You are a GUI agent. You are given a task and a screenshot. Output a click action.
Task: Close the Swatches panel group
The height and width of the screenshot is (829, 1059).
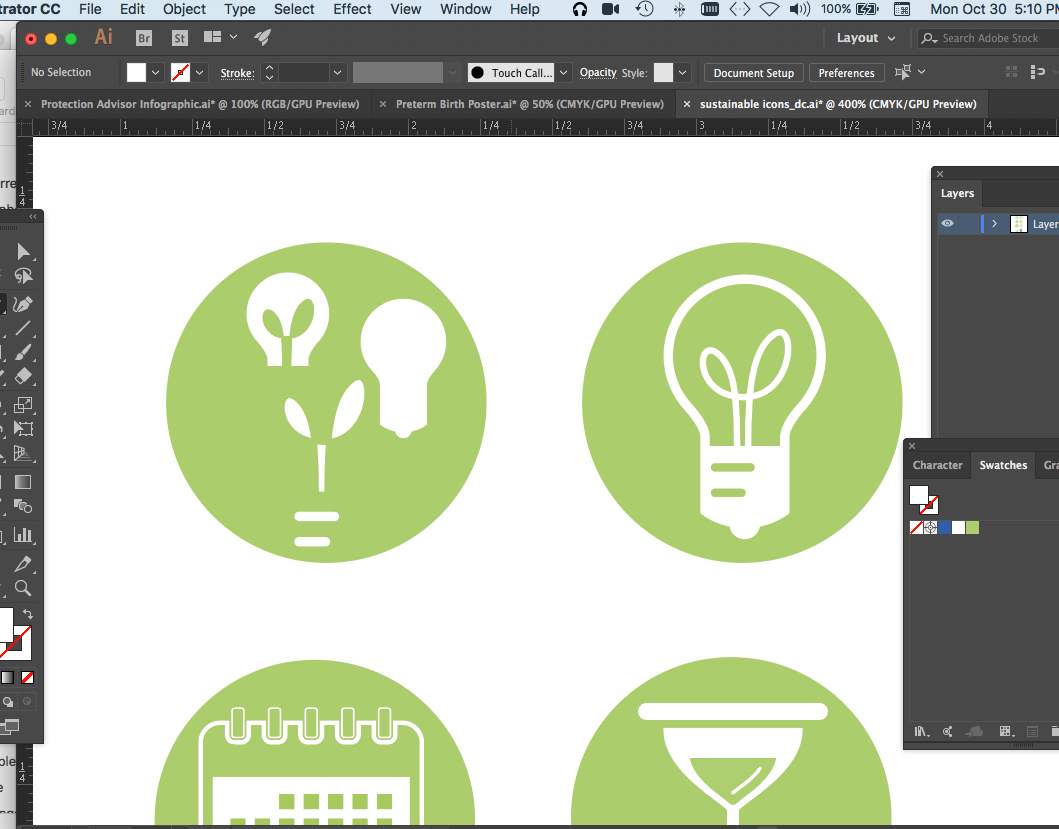coord(912,446)
